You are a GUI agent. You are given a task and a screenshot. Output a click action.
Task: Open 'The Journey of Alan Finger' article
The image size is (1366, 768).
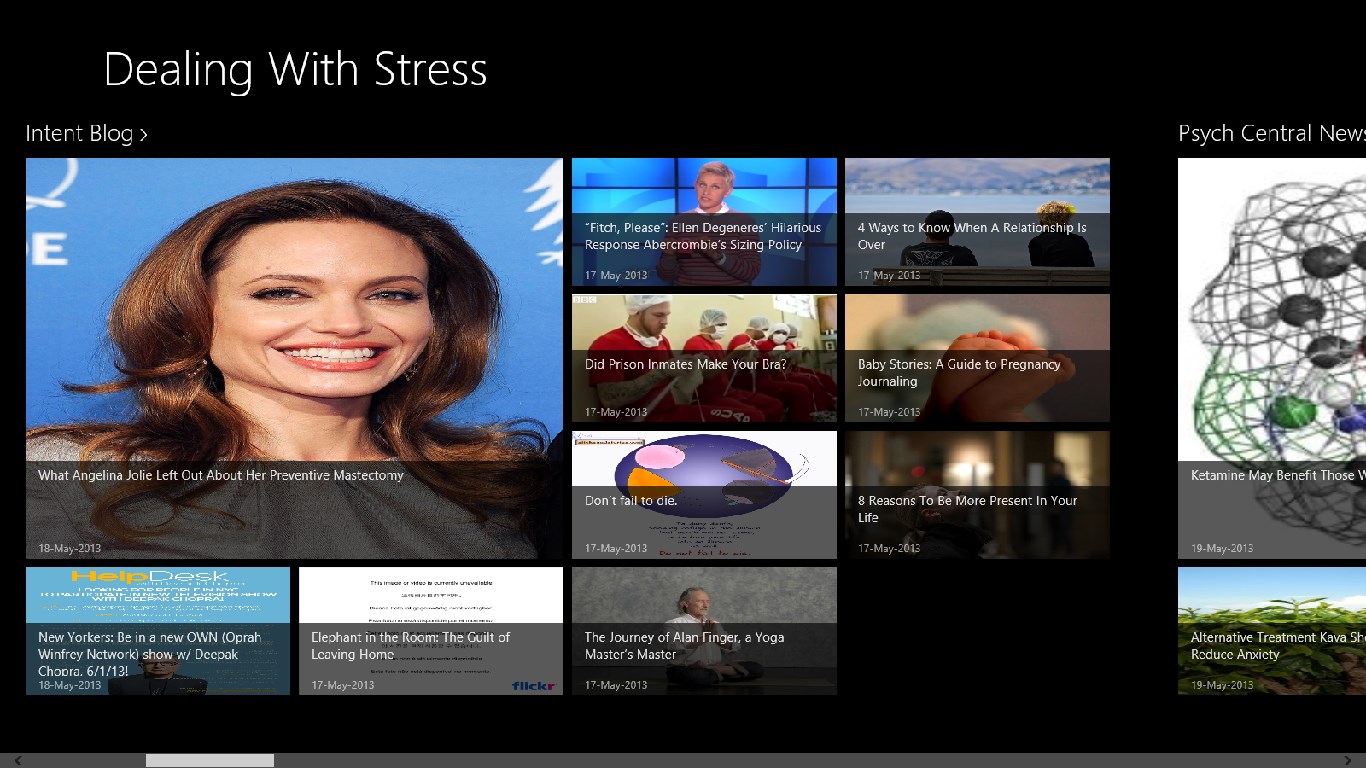[x=704, y=631]
